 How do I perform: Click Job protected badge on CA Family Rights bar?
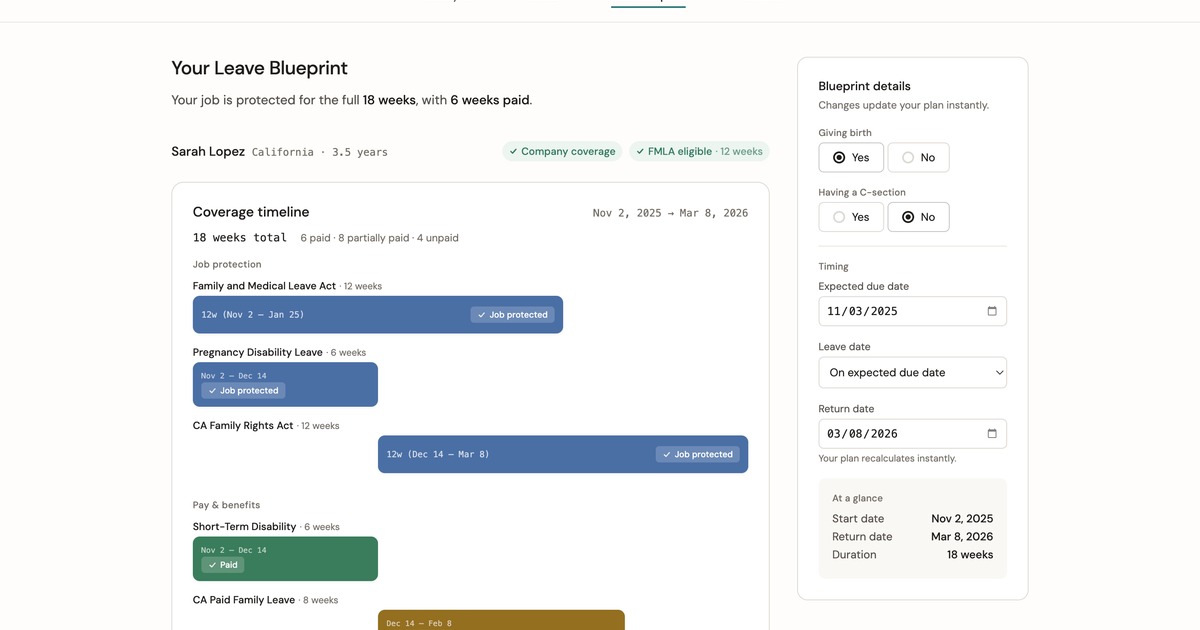pos(697,454)
